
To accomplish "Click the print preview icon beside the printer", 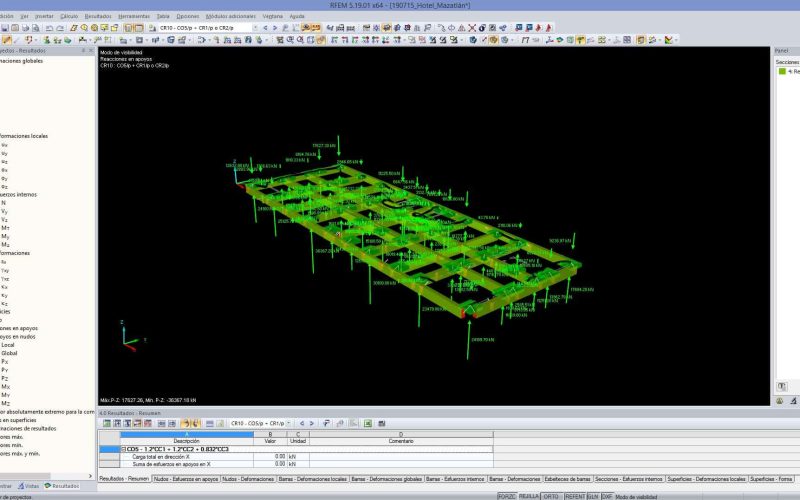I will [35, 28].
